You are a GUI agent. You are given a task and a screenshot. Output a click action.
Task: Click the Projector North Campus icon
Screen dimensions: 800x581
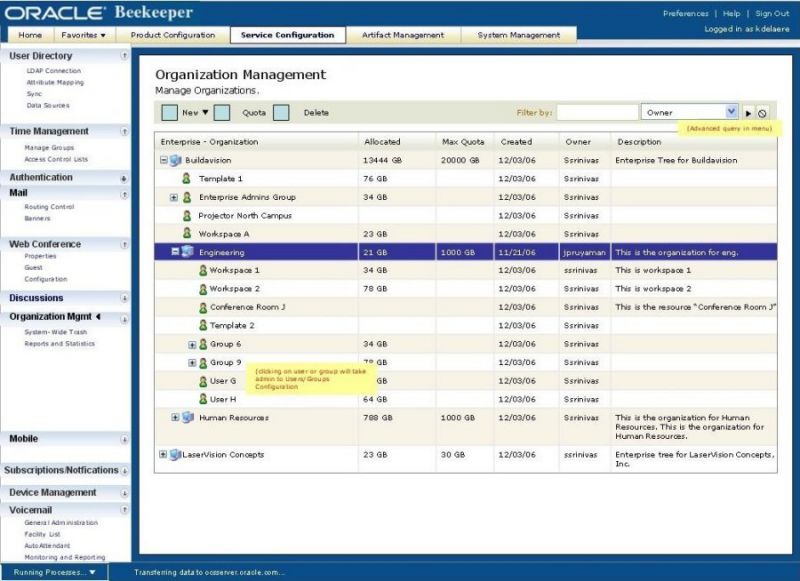(187, 215)
